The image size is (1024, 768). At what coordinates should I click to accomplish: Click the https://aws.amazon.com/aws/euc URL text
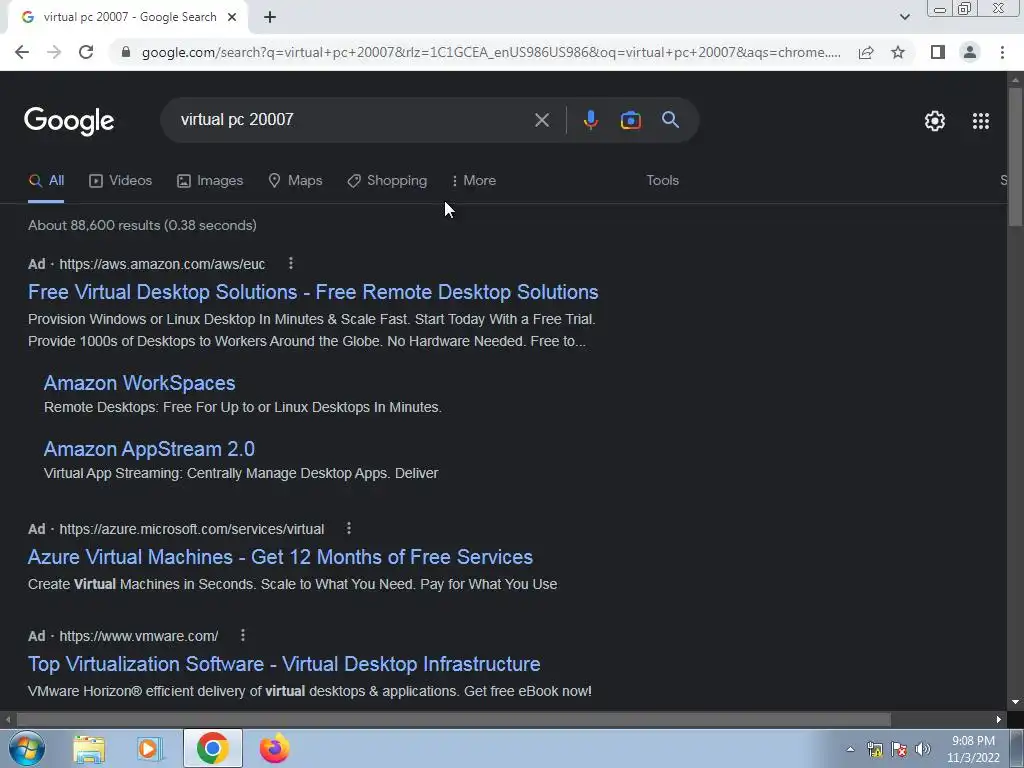(x=163, y=264)
